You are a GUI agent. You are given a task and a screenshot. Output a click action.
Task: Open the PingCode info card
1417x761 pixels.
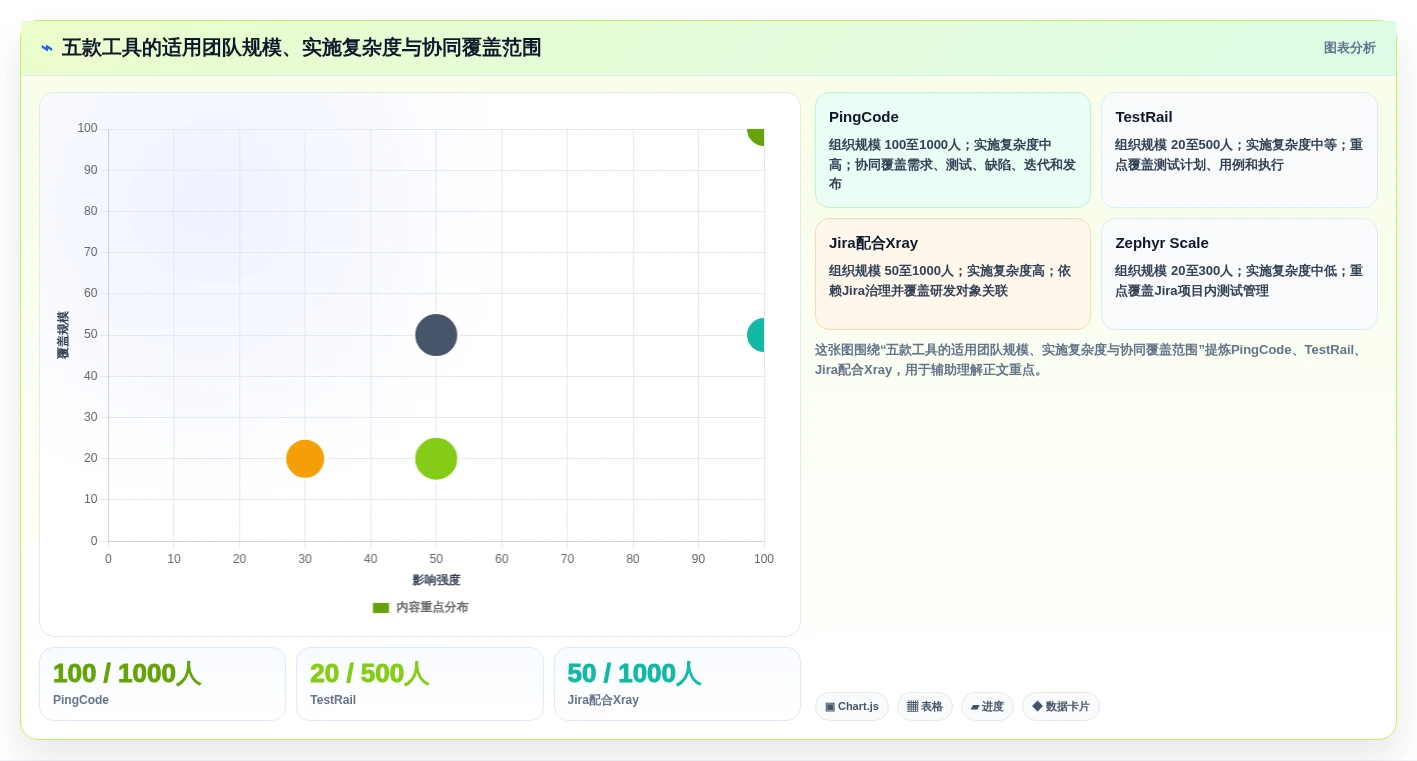[953, 150]
